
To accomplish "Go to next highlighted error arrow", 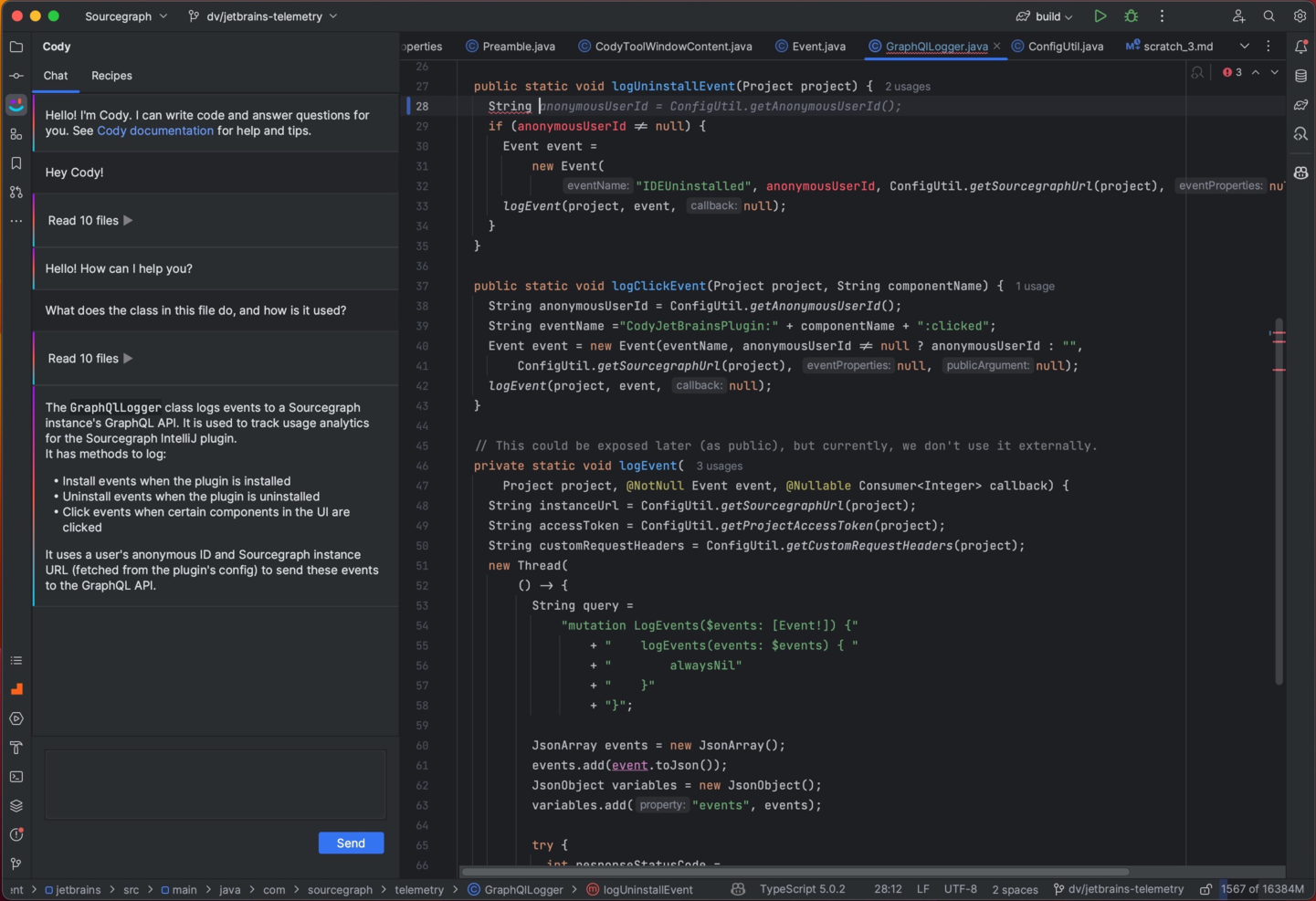I will (x=1275, y=72).
